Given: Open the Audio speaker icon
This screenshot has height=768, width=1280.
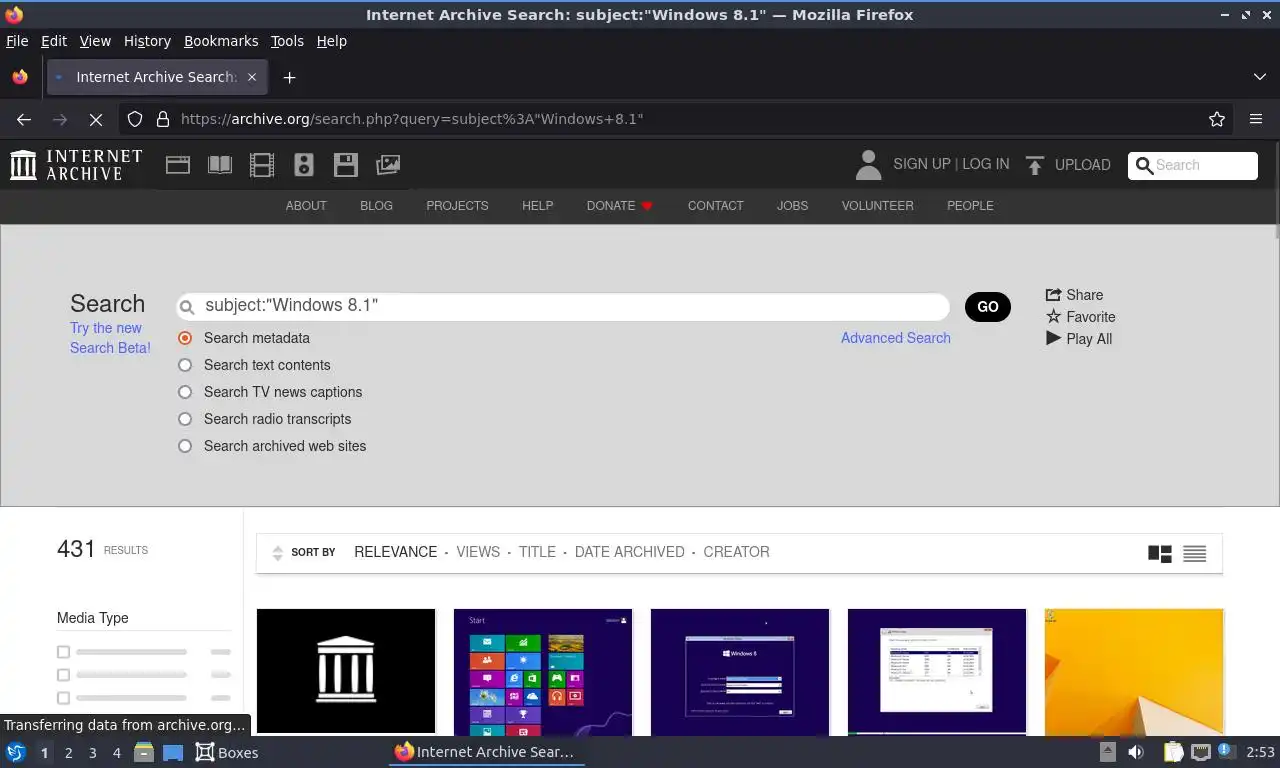Looking at the screenshot, I should click(x=304, y=165).
